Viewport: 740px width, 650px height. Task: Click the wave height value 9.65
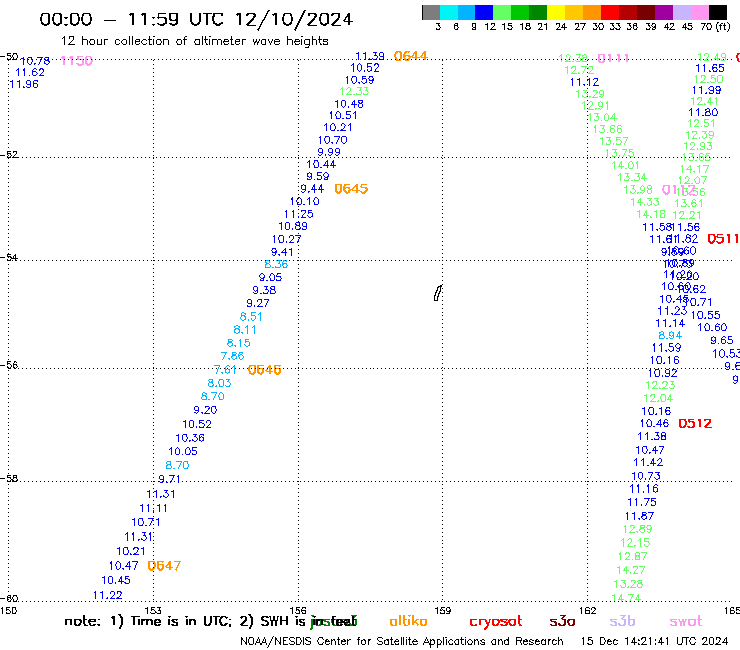coord(722,340)
